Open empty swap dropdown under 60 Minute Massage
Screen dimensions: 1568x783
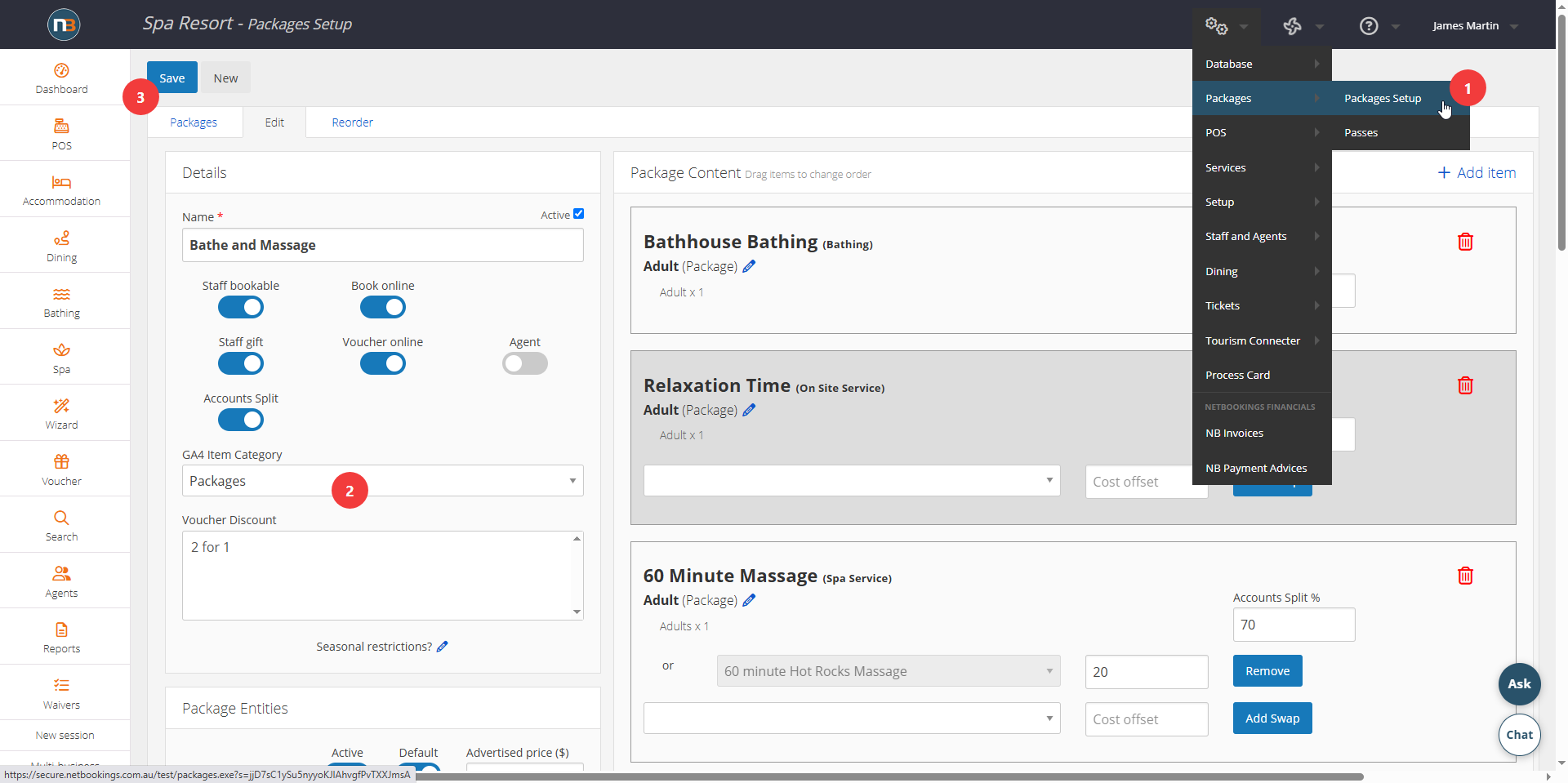(852, 718)
